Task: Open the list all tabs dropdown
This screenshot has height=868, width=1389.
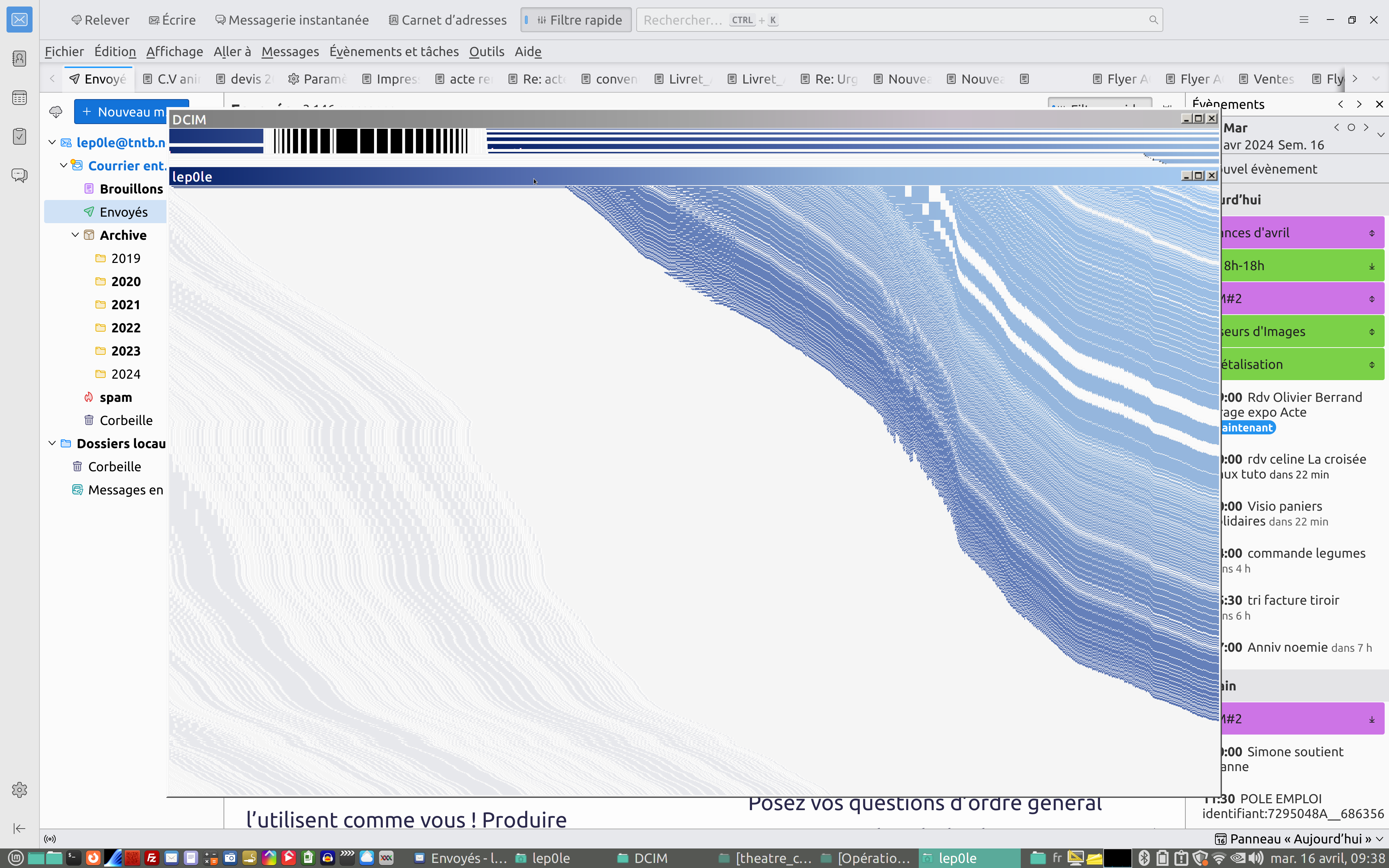Action: pos(1376,78)
